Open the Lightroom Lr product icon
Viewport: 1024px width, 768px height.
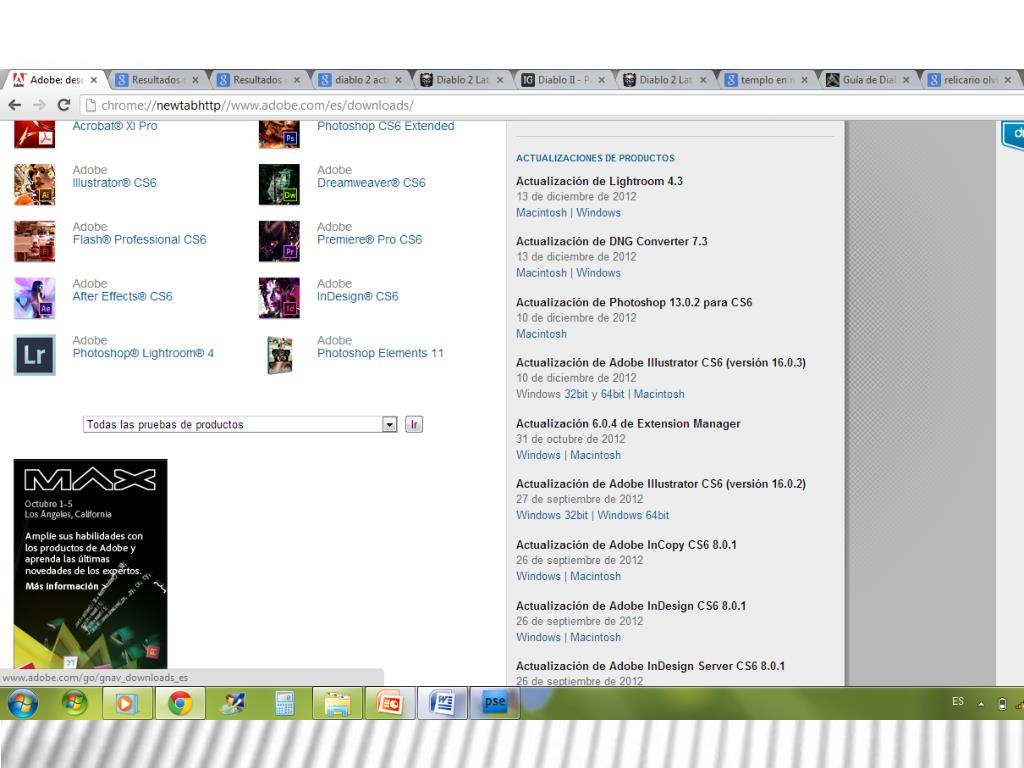pyautogui.click(x=35, y=355)
